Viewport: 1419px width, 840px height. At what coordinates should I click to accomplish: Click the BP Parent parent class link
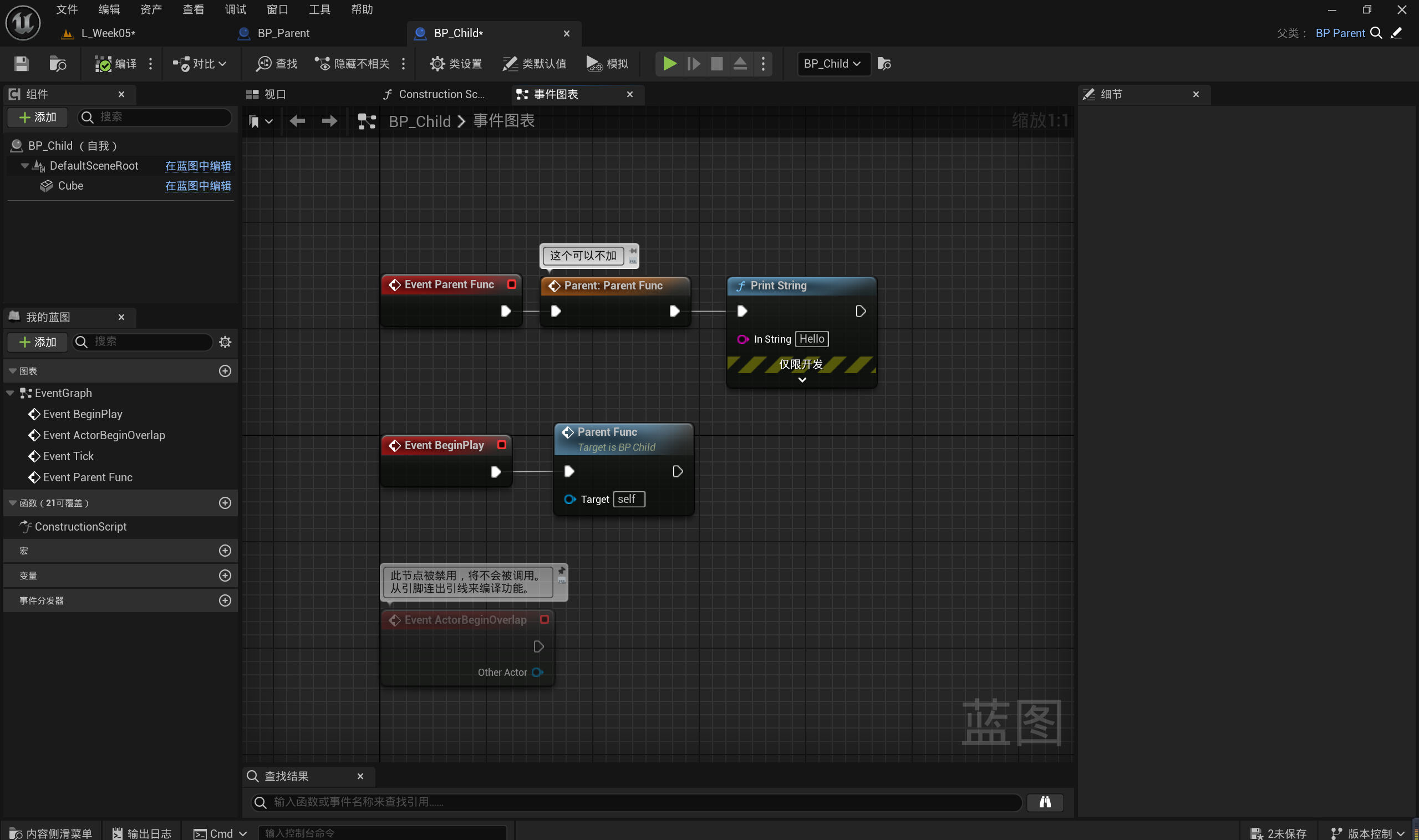coord(1339,33)
